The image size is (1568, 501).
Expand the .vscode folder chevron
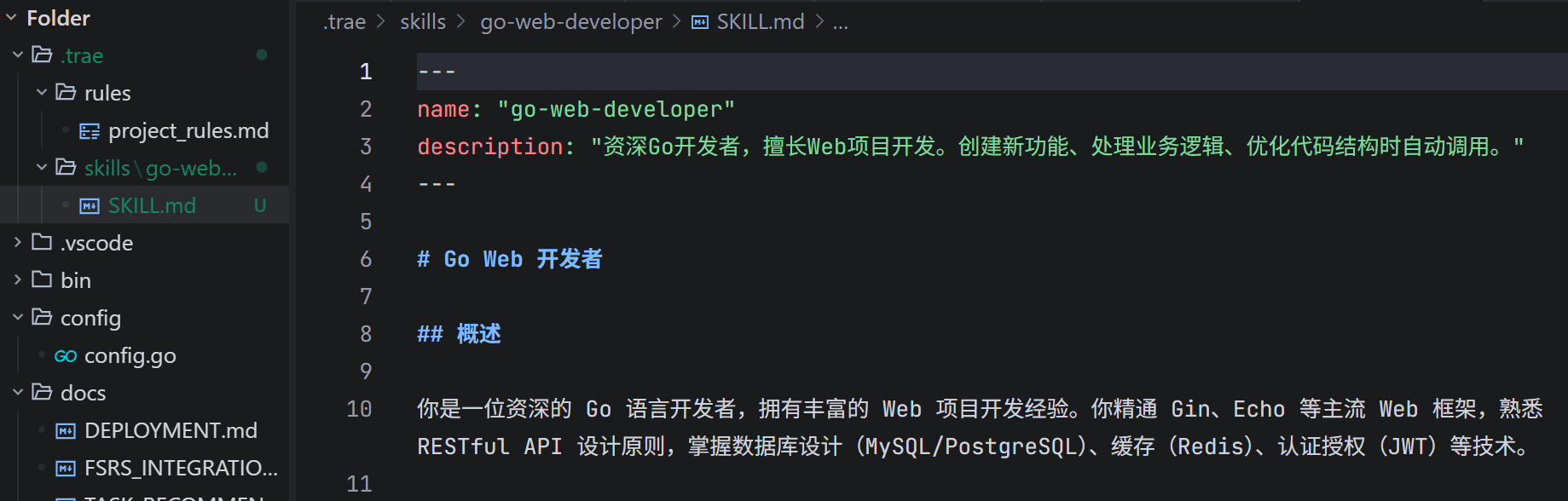pos(18,243)
